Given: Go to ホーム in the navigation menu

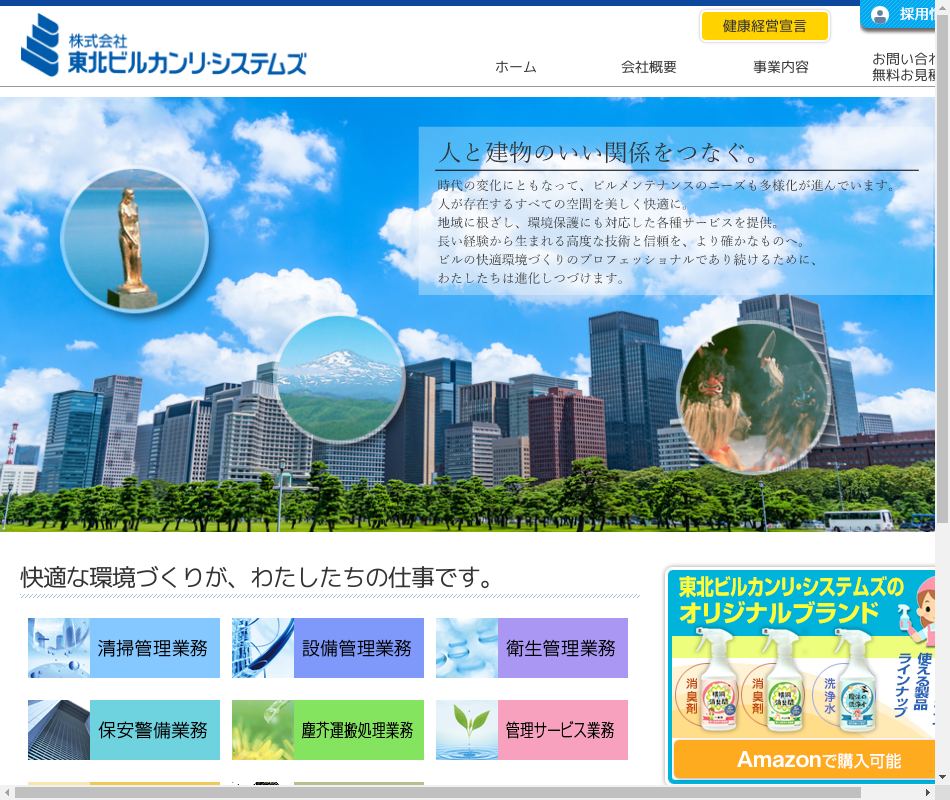Looking at the screenshot, I should (515, 67).
